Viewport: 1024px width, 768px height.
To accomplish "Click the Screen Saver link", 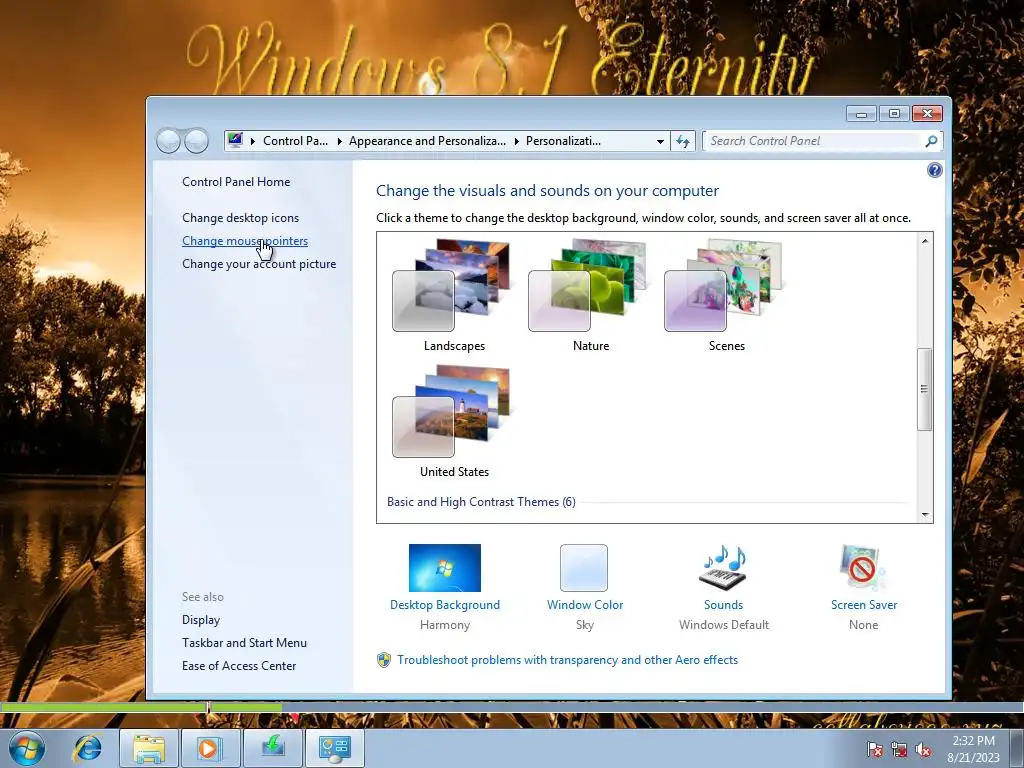I will tap(863, 605).
